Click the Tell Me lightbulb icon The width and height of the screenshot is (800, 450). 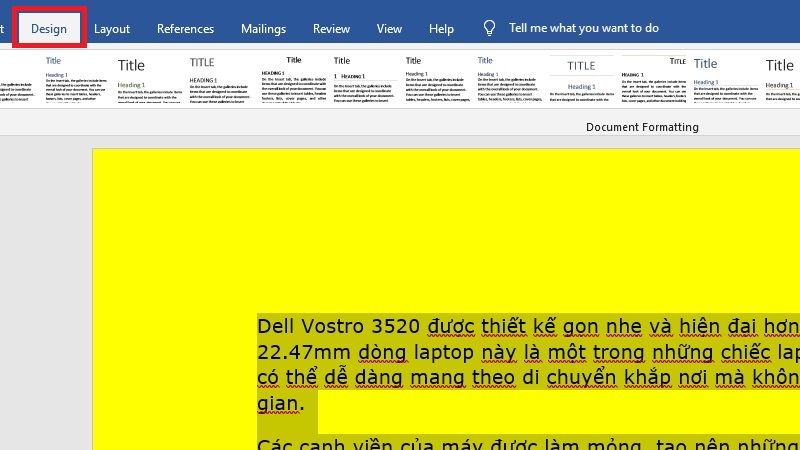pos(489,28)
